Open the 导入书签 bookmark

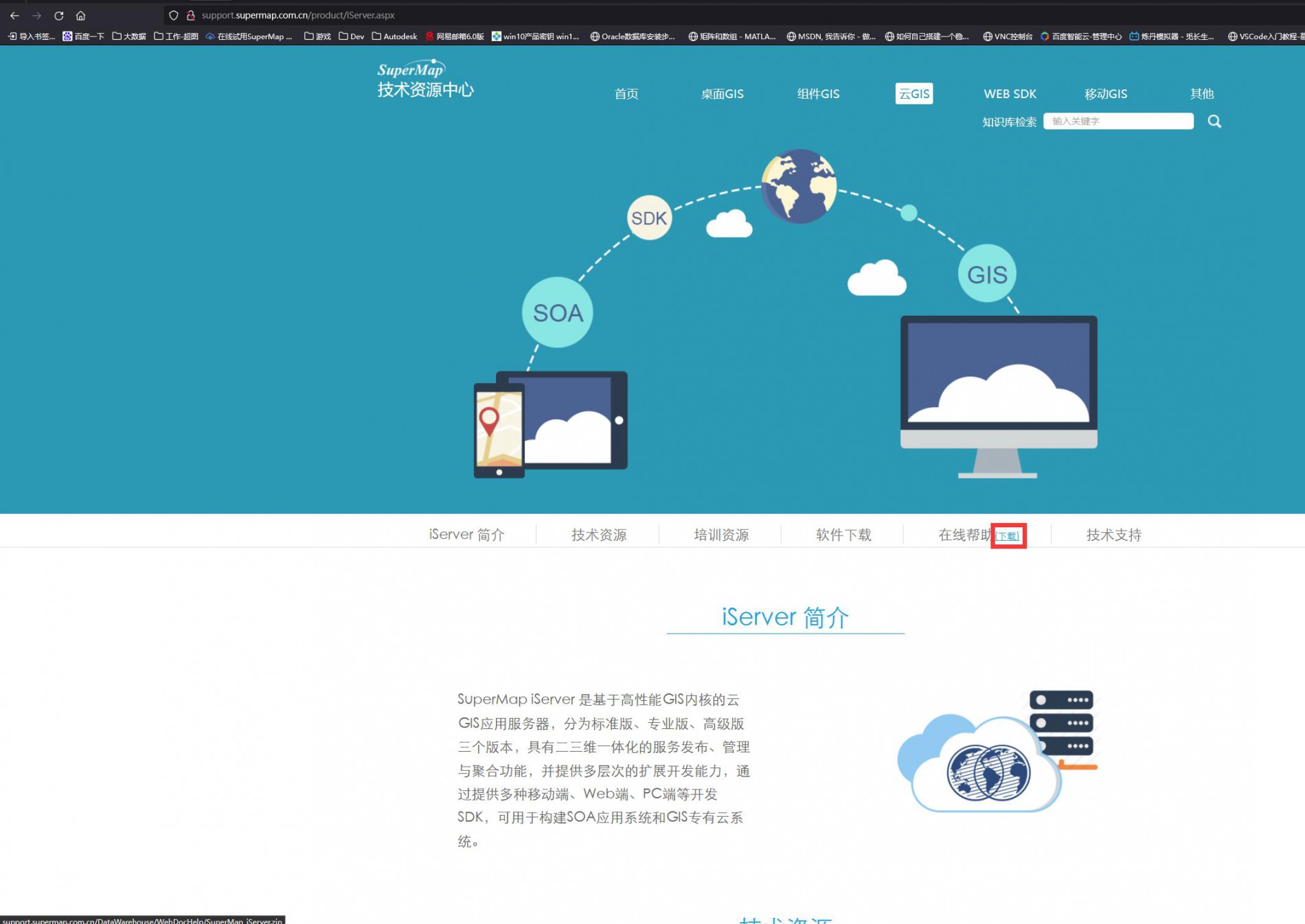32,36
